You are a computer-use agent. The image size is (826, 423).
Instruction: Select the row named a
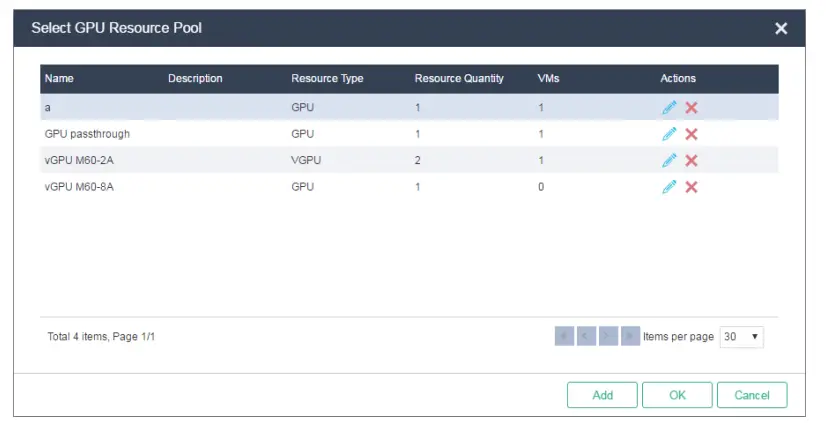(409, 107)
